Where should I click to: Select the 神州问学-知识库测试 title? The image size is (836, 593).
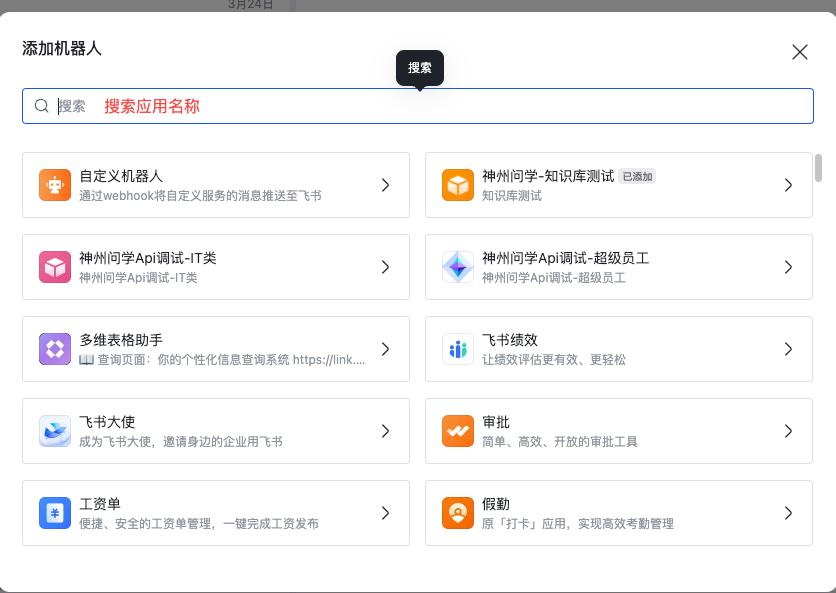[548, 176]
